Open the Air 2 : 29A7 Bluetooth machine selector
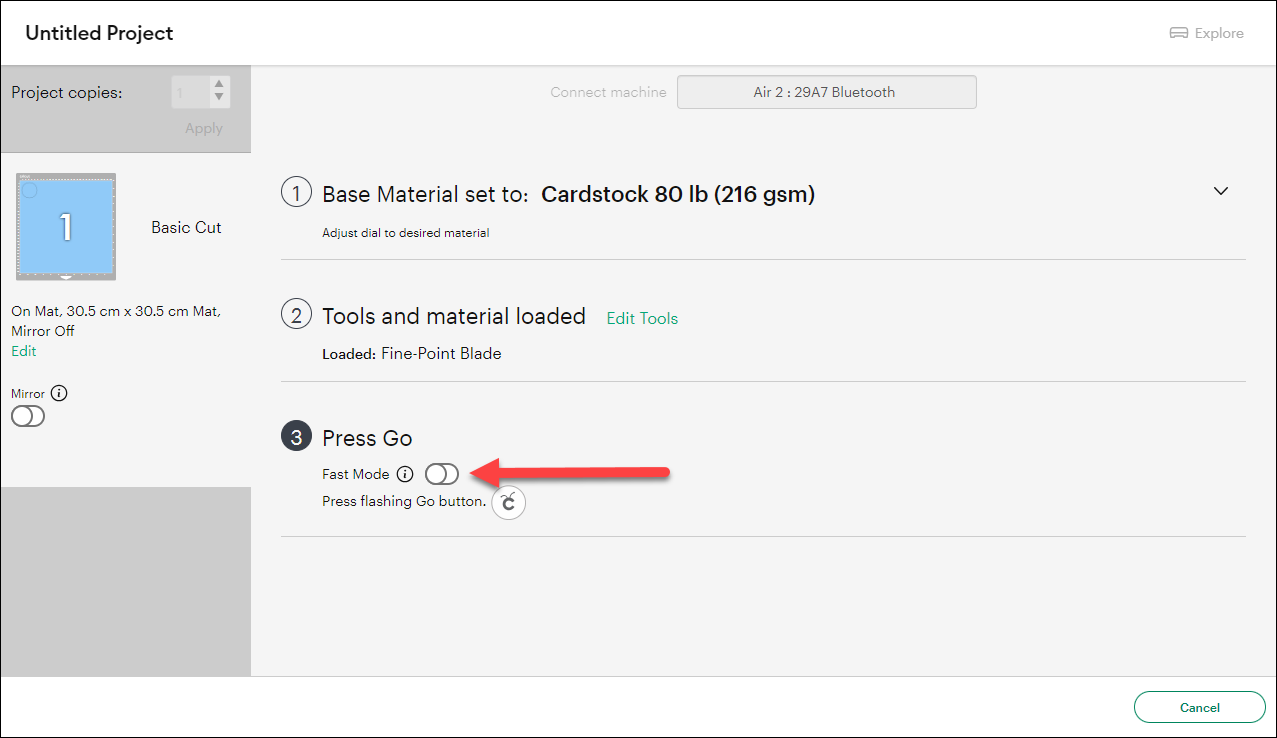1277x738 pixels. [x=826, y=91]
